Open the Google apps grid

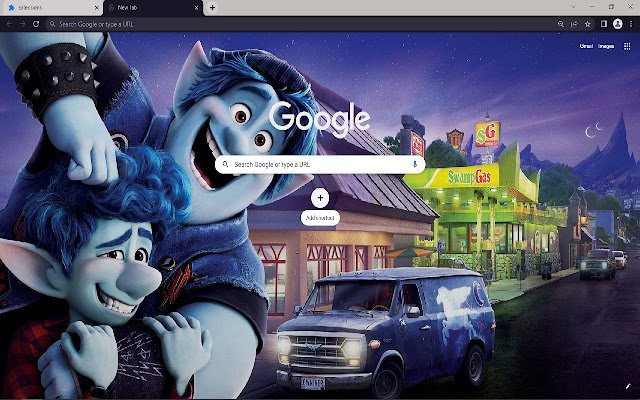pyautogui.click(x=627, y=46)
